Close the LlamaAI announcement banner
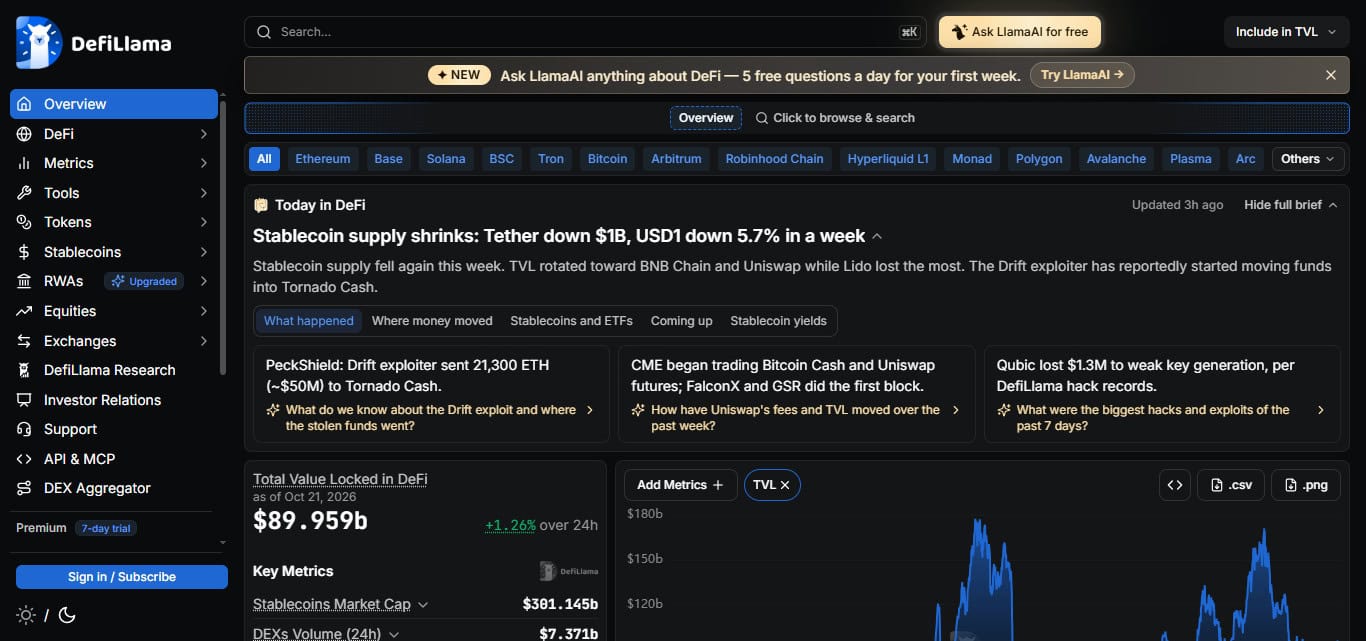 point(1331,75)
